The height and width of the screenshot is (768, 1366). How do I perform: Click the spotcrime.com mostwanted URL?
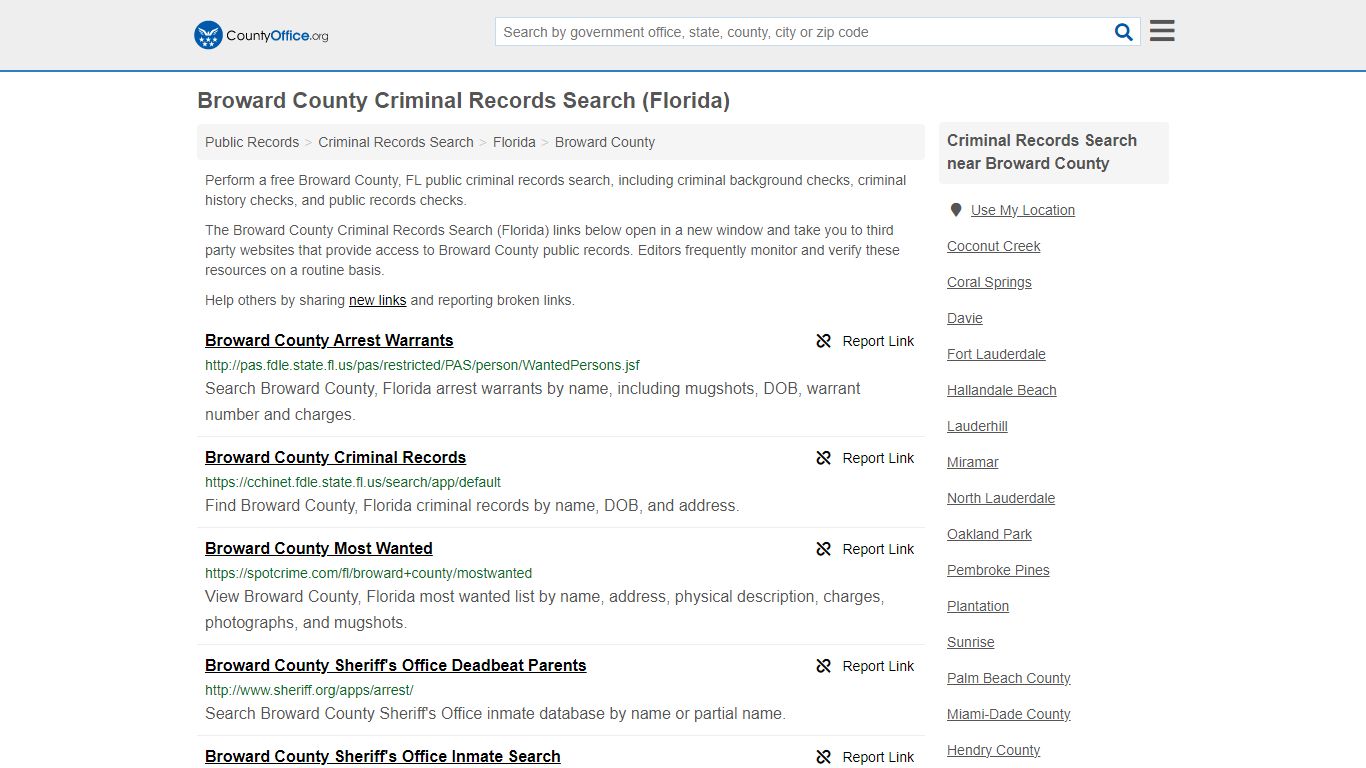point(368,573)
